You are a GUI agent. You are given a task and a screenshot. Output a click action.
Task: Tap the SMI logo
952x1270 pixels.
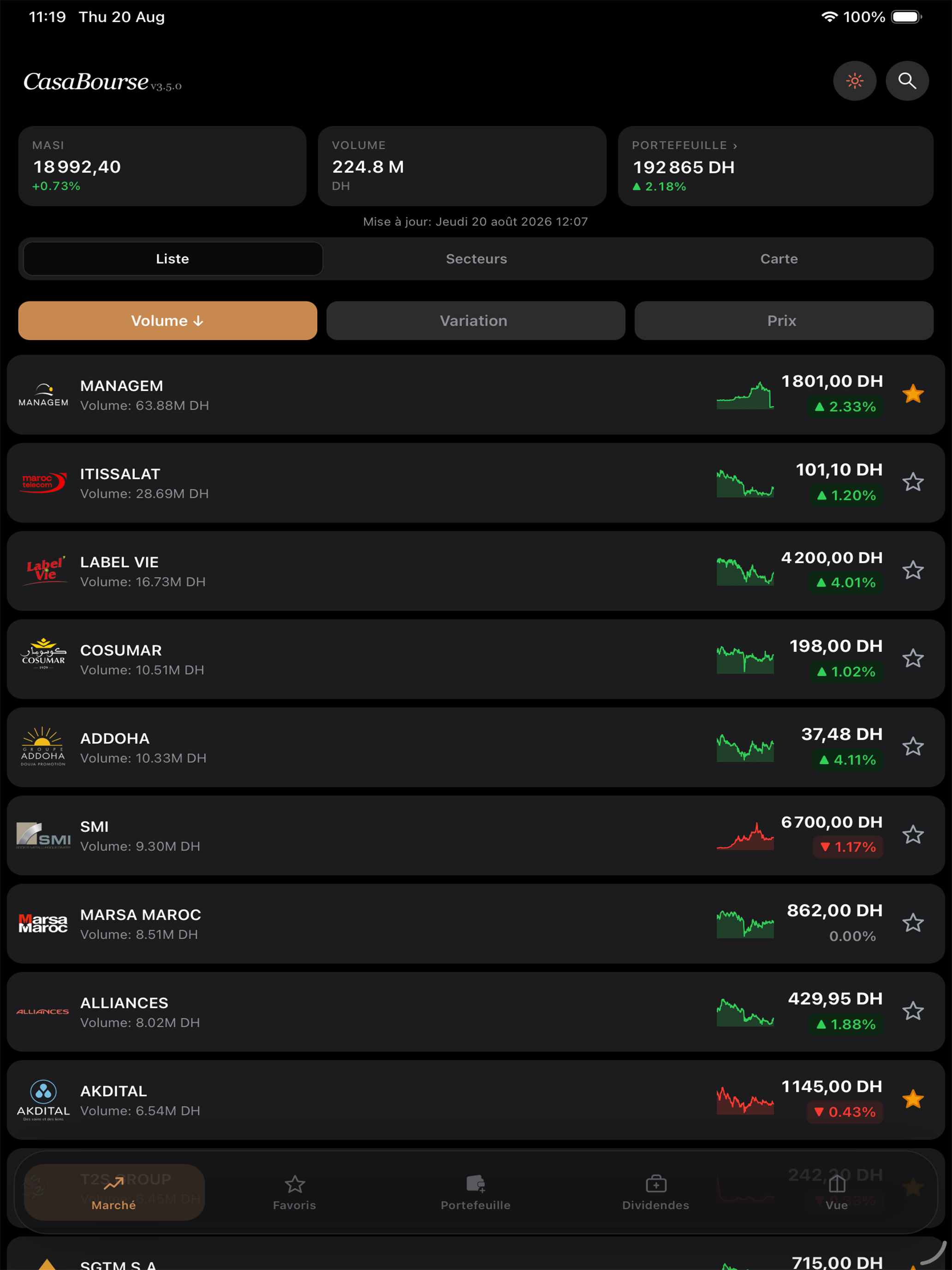pos(44,835)
